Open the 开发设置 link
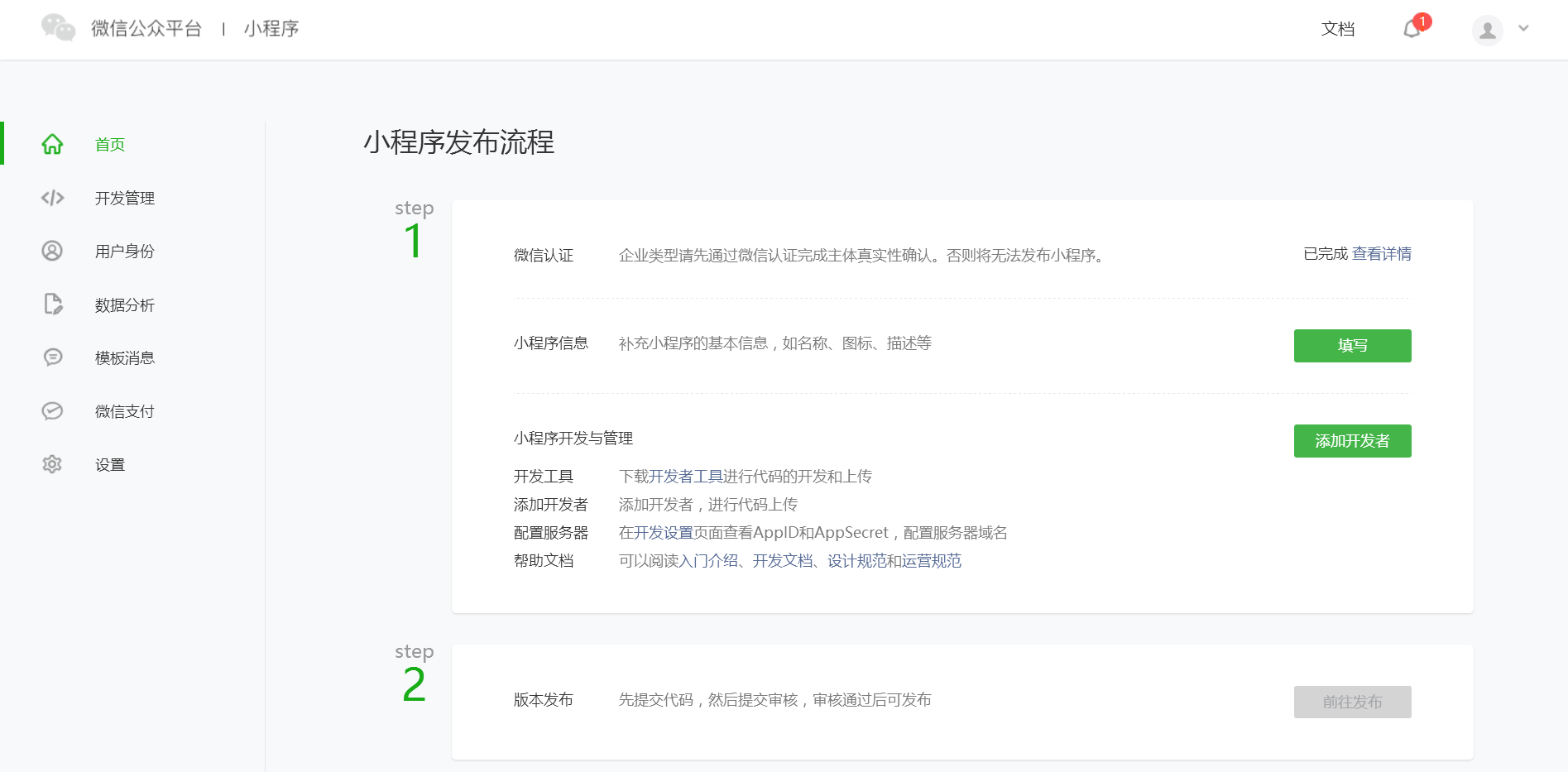This screenshot has width=1568, height=772. 664,533
